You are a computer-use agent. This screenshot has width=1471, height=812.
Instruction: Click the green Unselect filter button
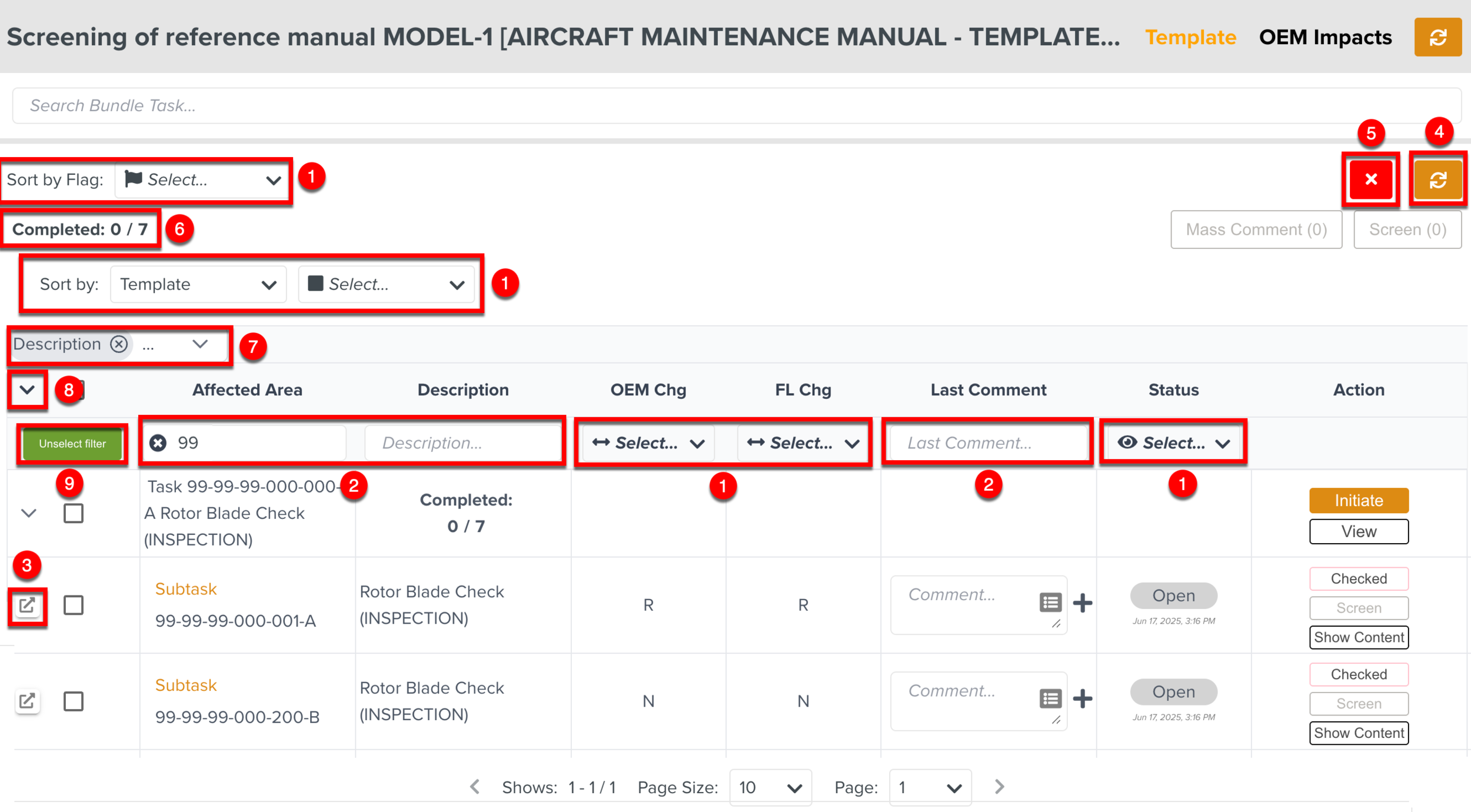(72, 444)
